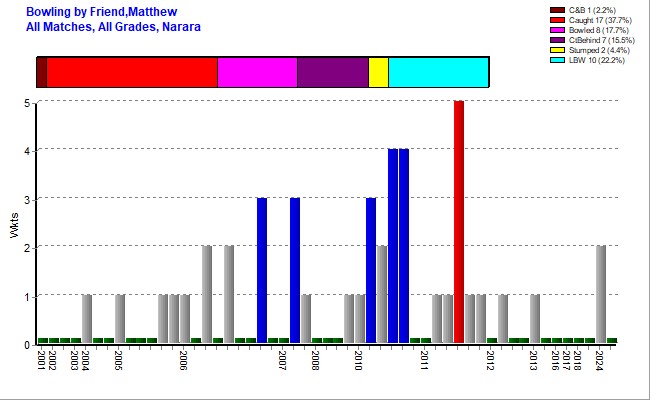Select the legend text 'CtBehind 7 (15.5%)'
Screen dimensions: 650x400
coord(601,40)
